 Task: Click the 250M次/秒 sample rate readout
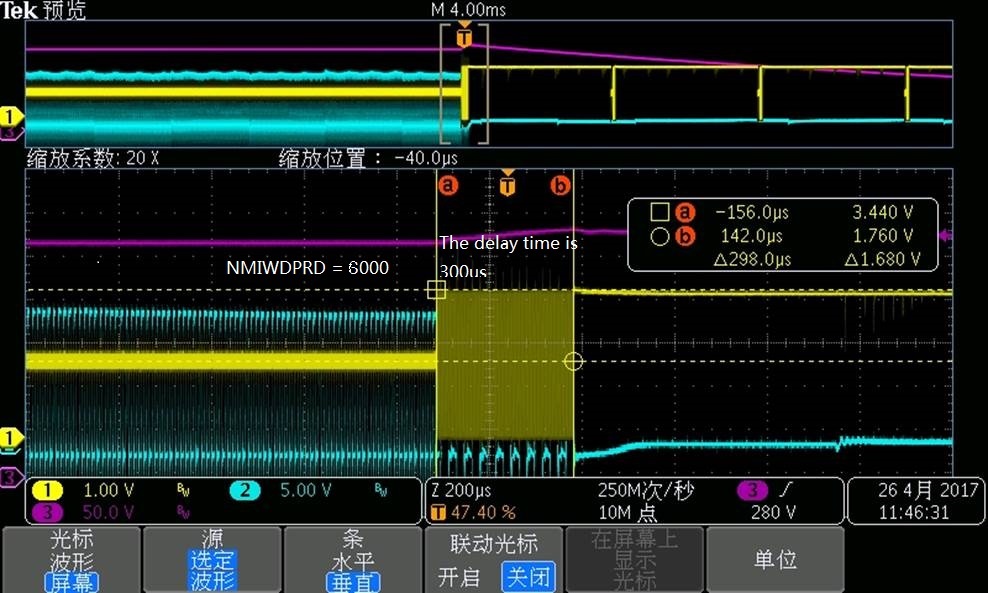(x=645, y=490)
